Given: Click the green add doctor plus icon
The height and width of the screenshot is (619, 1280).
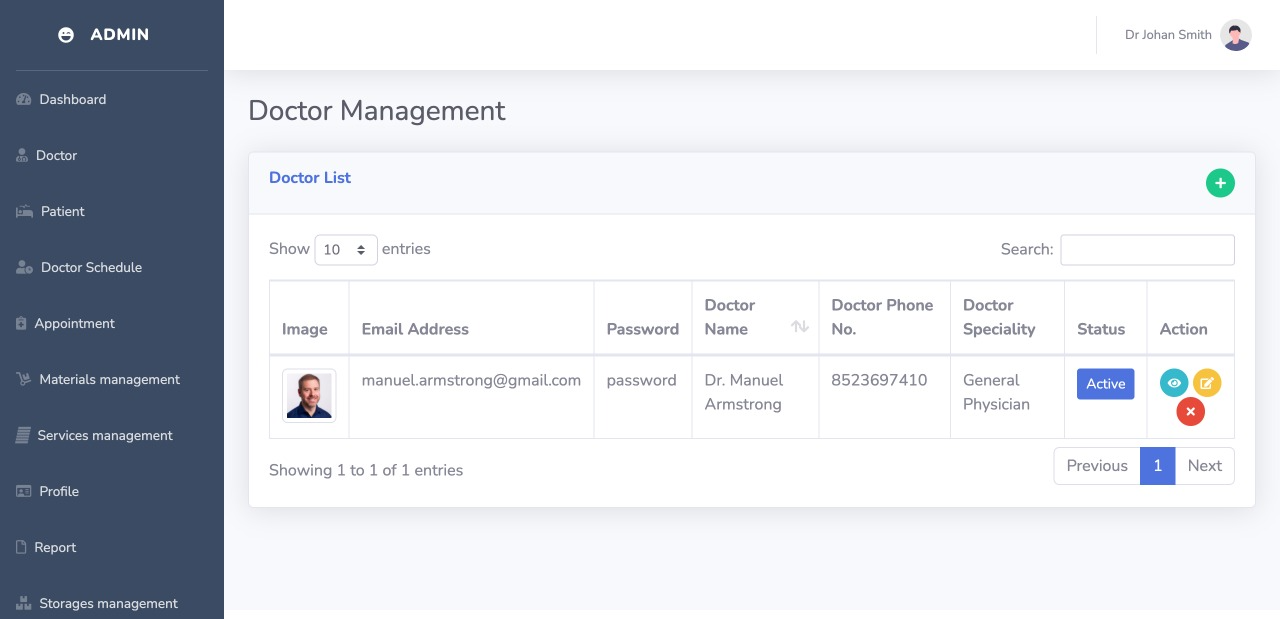Looking at the screenshot, I should pos(1220,183).
